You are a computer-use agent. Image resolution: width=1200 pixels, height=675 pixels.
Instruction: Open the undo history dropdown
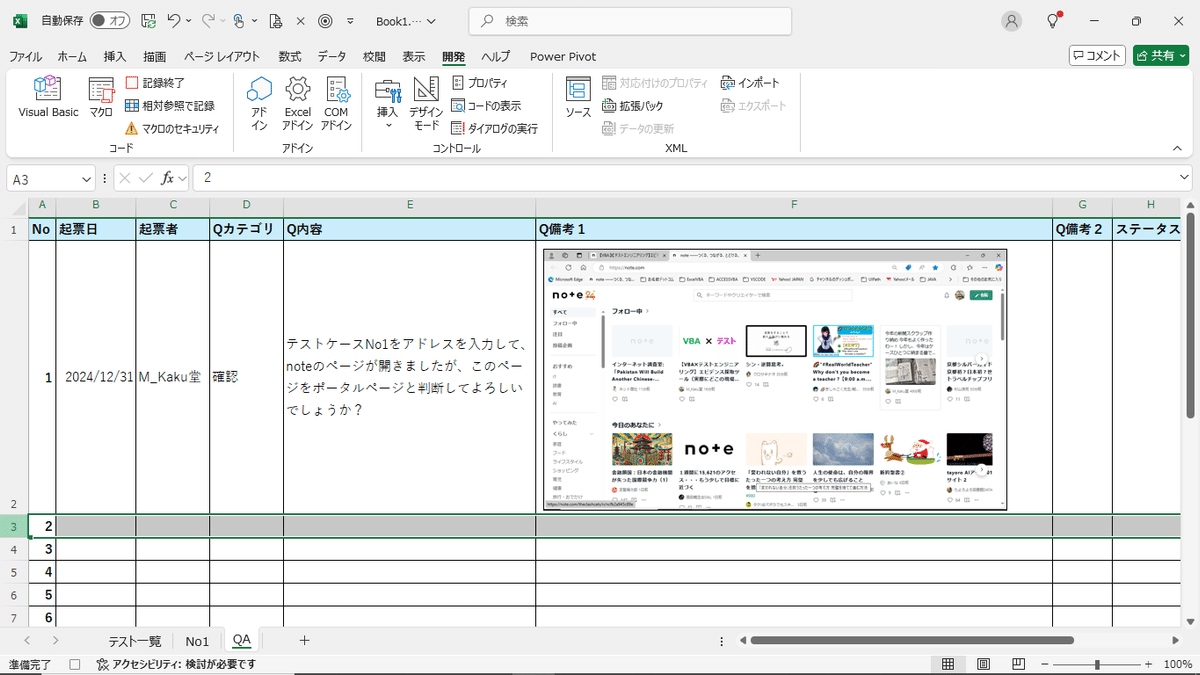189,21
